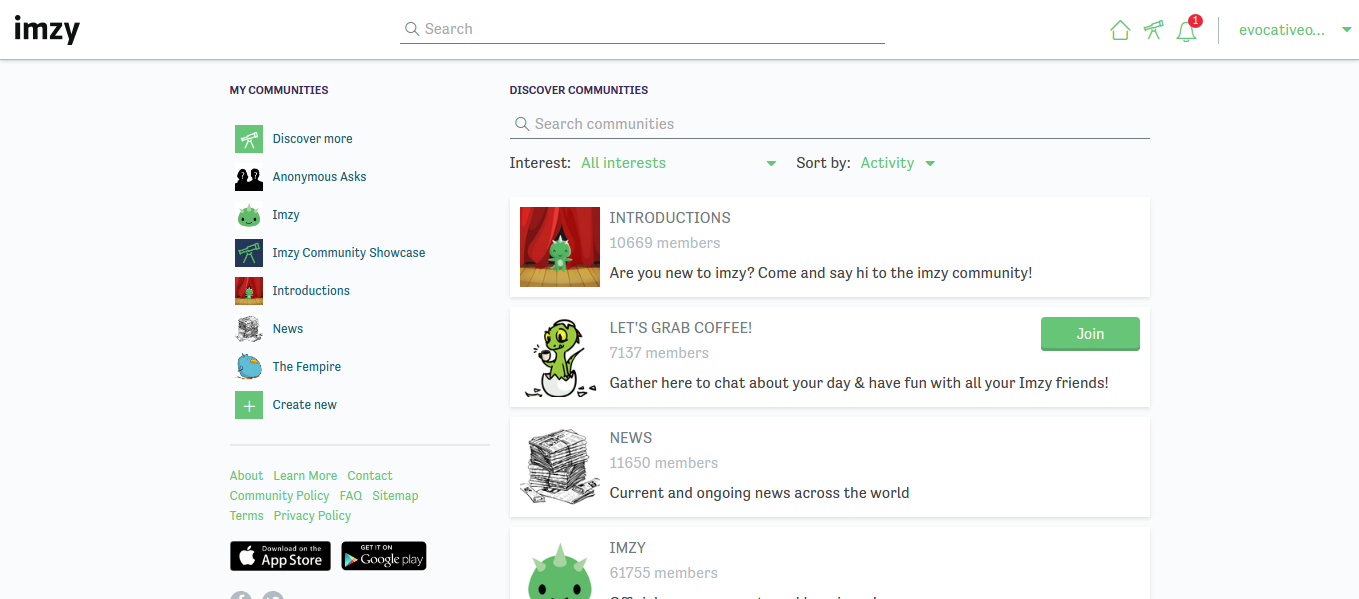Image resolution: width=1359 pixels, height=599 pixels.
Task: Open The Fempire community link
Action: [x=307, y=367]
